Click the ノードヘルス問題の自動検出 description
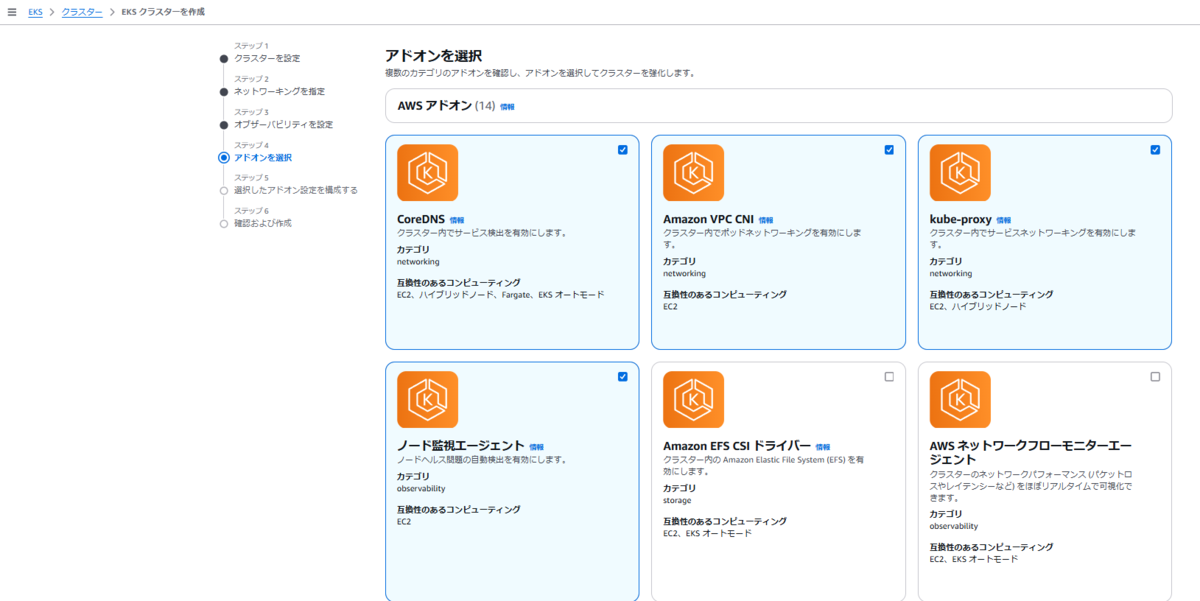The width and height of the screenshot is (1200, 601). point(482,460)
